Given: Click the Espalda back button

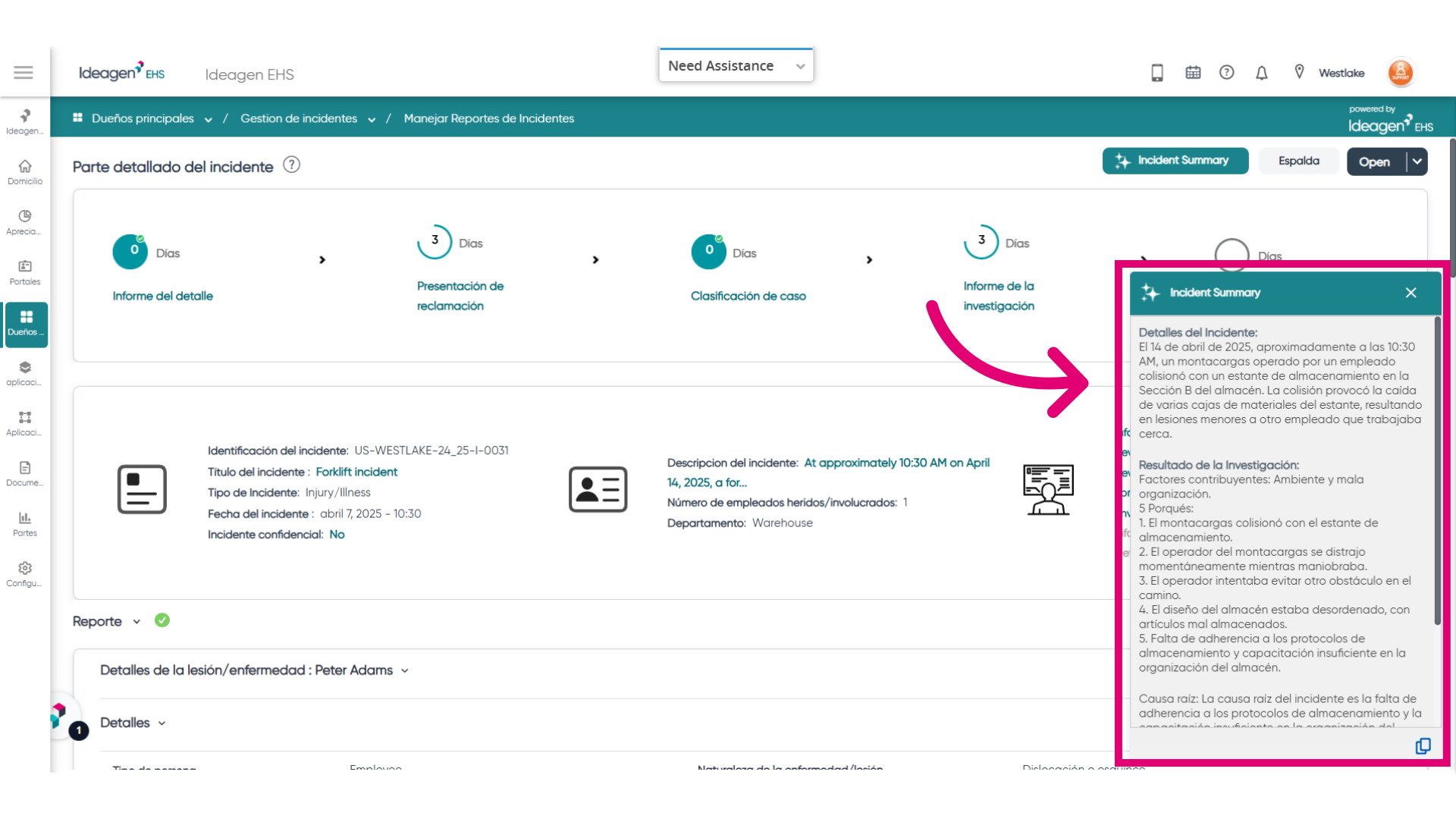Looking at the screenshot, I should 1298,161.
